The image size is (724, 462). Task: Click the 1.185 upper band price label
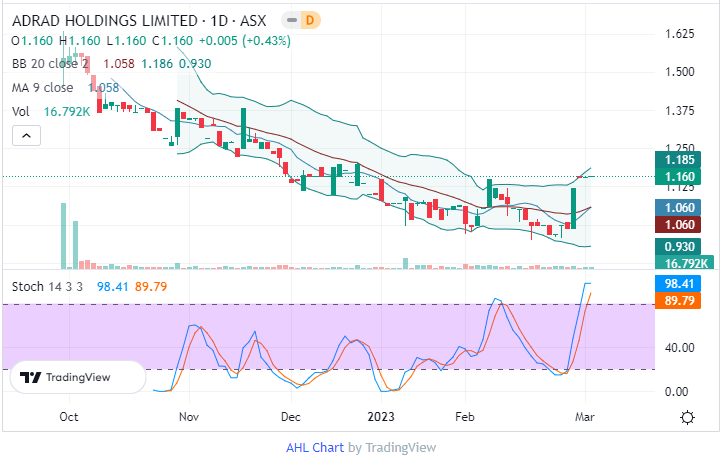681,159
